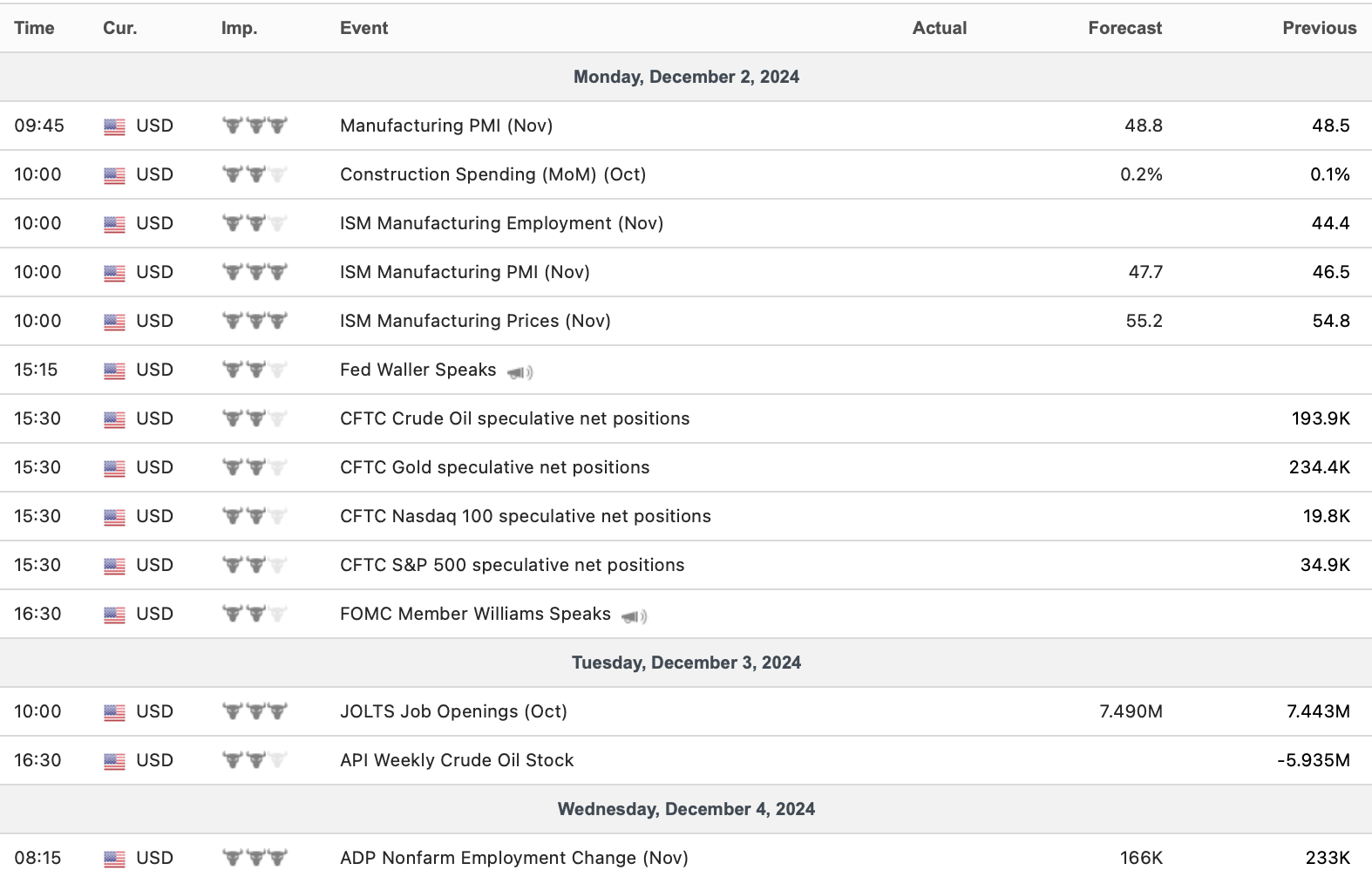This screenshot has width=1372, height=877.
Task: Click the importance bulls for API Weekly Crude Oil Stock
Action: [255, 760]
